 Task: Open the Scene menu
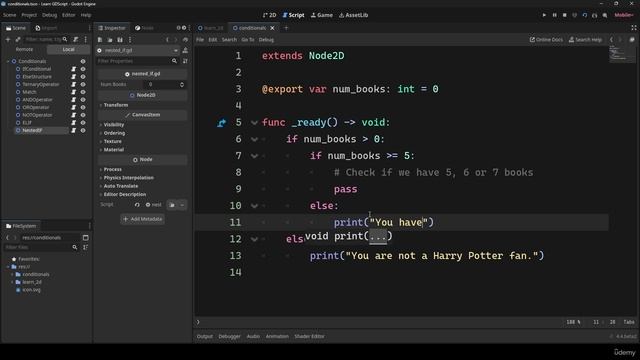9,15
